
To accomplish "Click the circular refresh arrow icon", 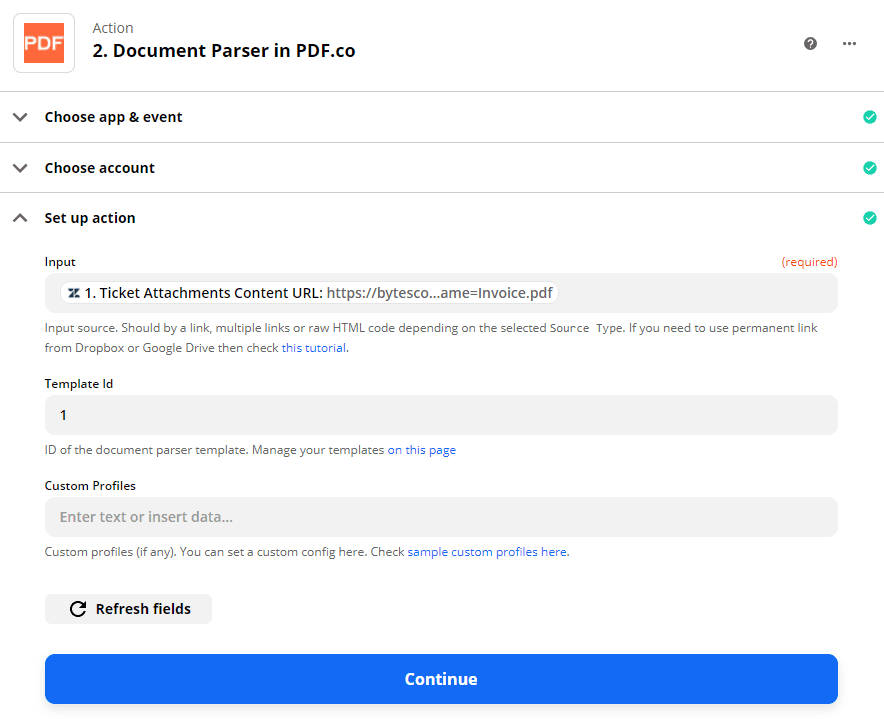I will [79, 608].
